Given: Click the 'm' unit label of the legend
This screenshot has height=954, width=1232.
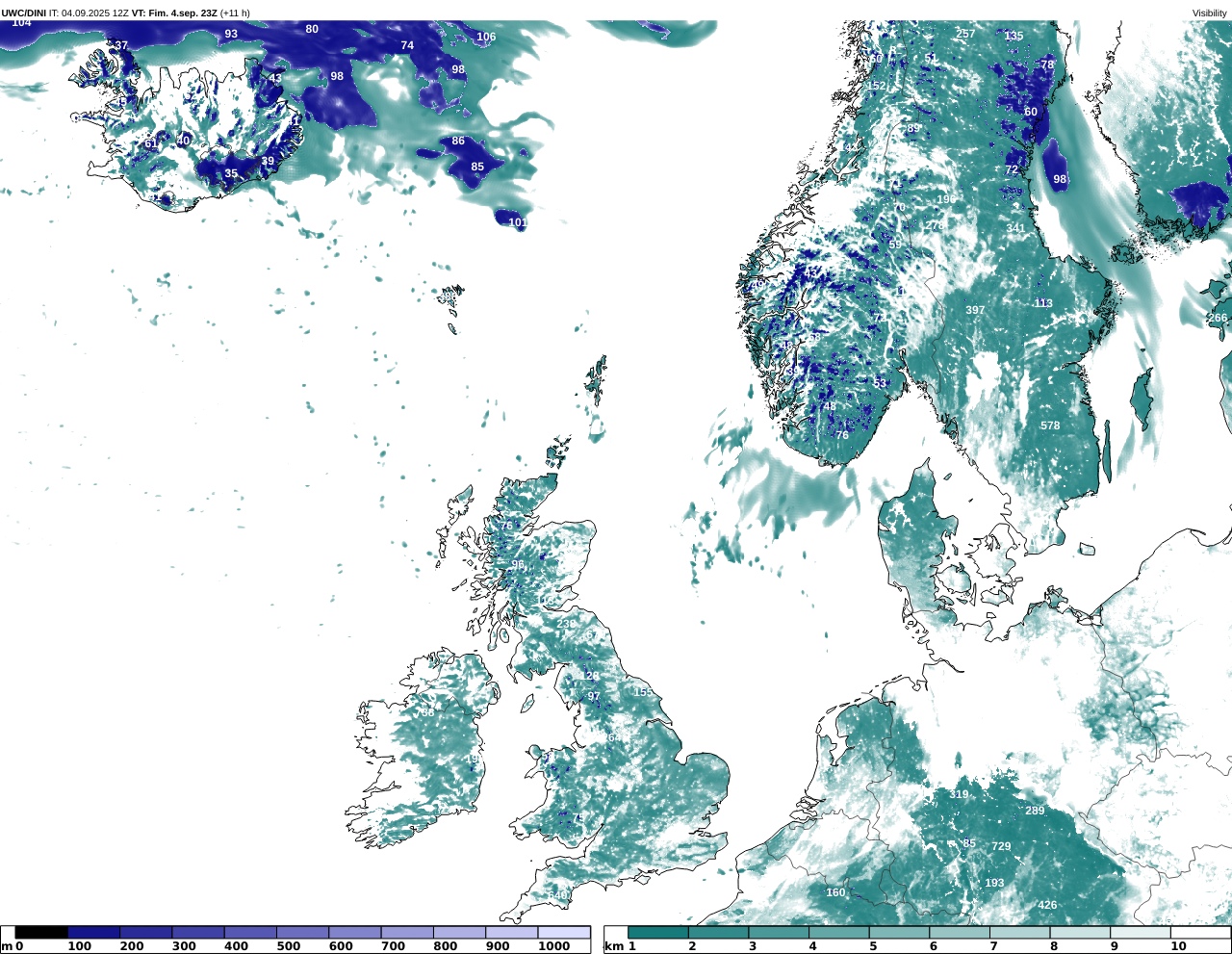Looking at the screenshot, I should coord(6,946).
